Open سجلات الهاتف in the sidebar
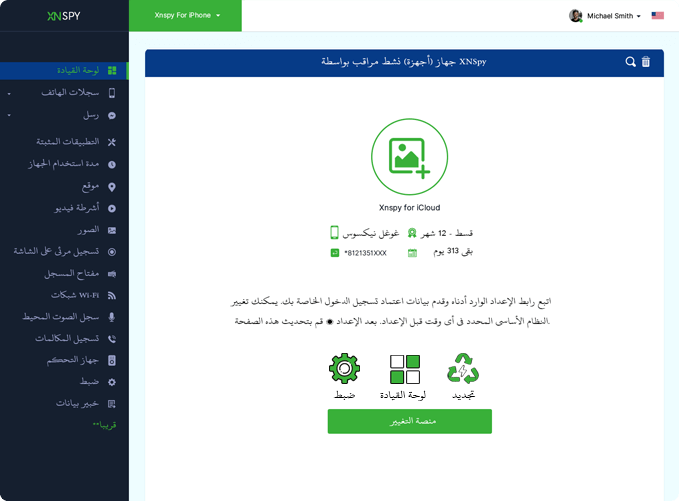 coord(70,93)
